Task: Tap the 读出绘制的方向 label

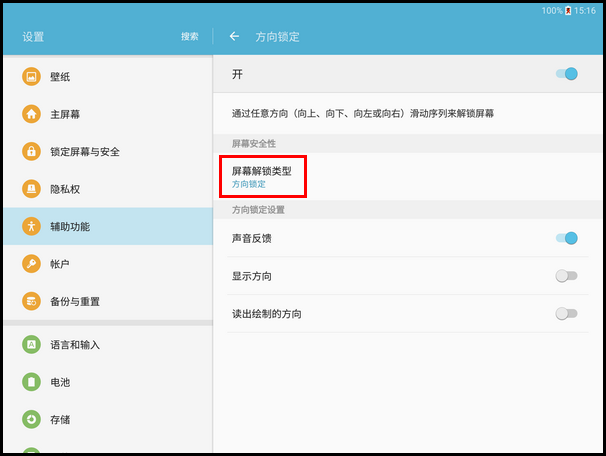Action: point(267,314)
